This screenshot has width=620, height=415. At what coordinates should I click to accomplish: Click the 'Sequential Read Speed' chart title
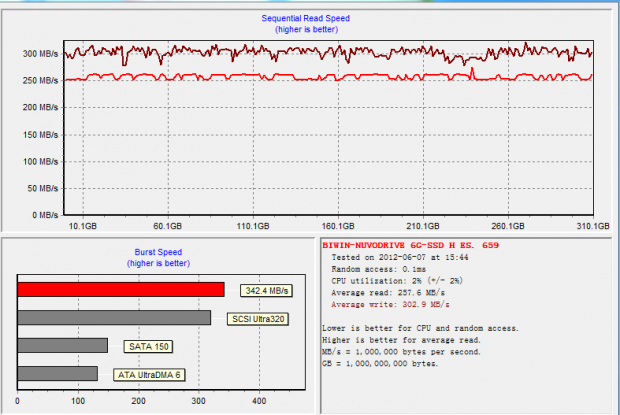pos(305,18)
